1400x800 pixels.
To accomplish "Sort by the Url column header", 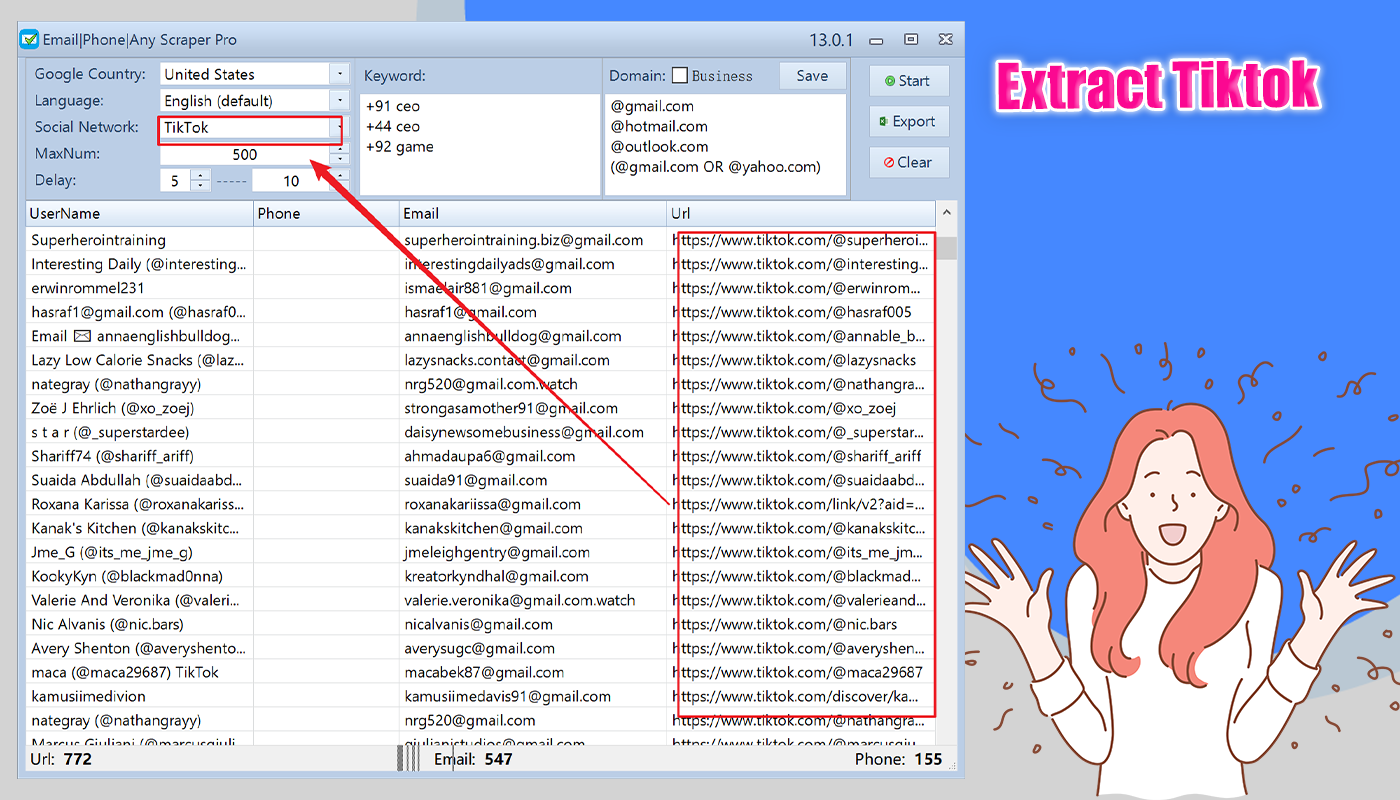I will coord(801,213).
